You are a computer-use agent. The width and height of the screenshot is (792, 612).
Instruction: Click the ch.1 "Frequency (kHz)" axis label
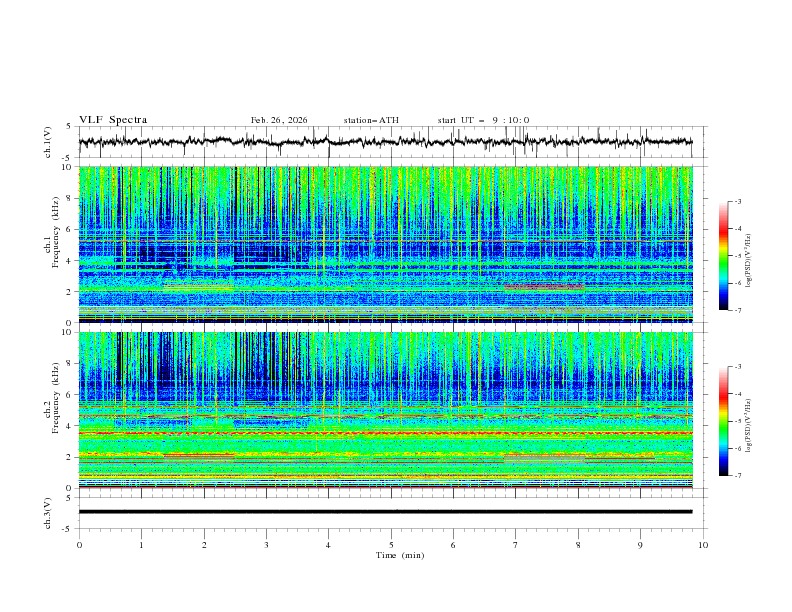point(56,232)
